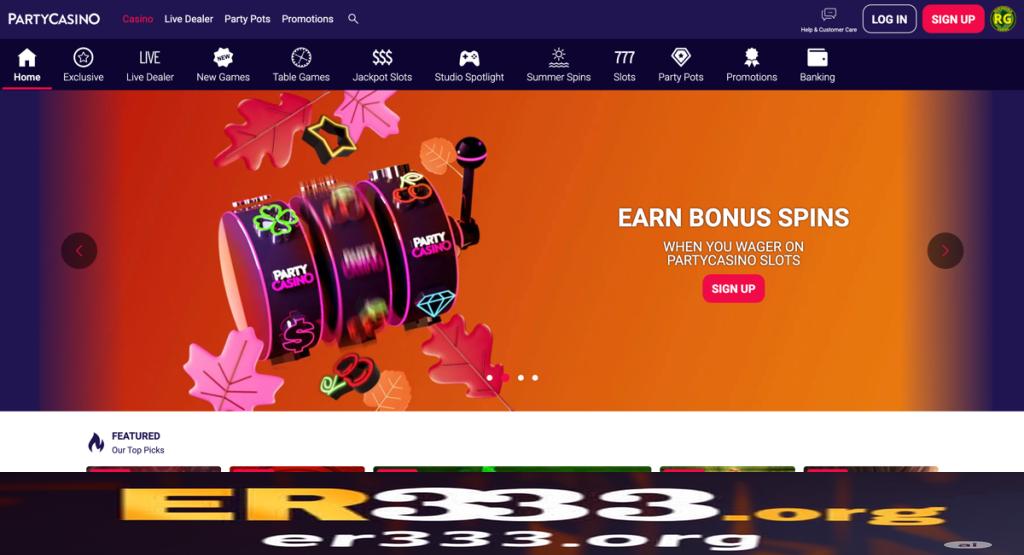Click the PartyCasino logo
The width and height of the screenshot is (1024, 555).
(54, 19)
